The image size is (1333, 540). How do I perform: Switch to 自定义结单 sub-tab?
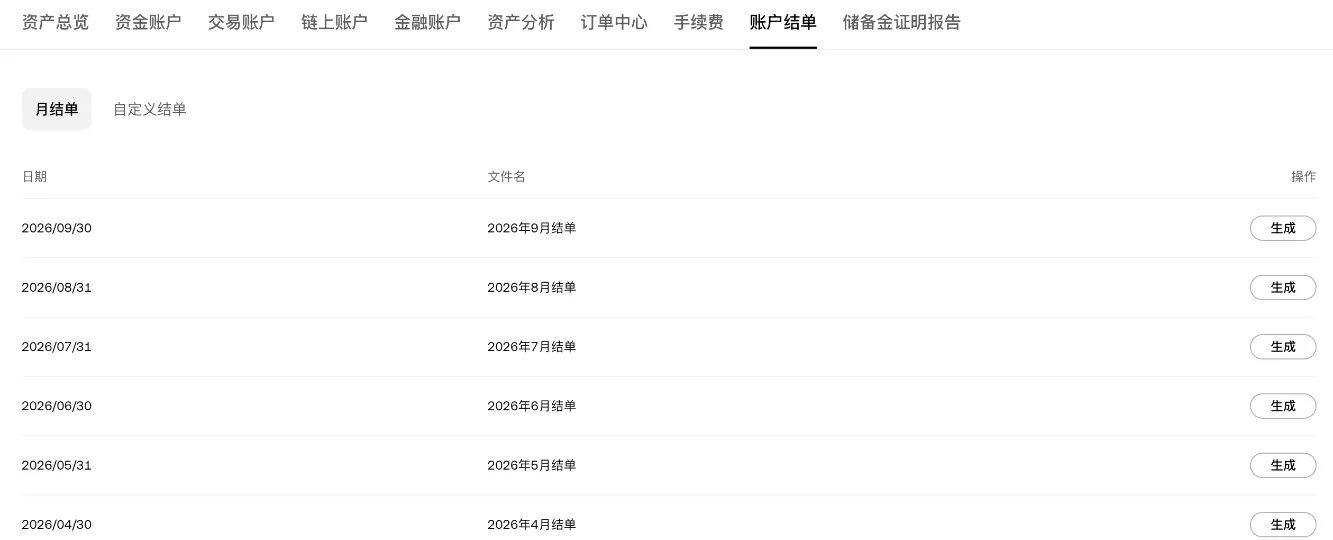coord(150,109)
